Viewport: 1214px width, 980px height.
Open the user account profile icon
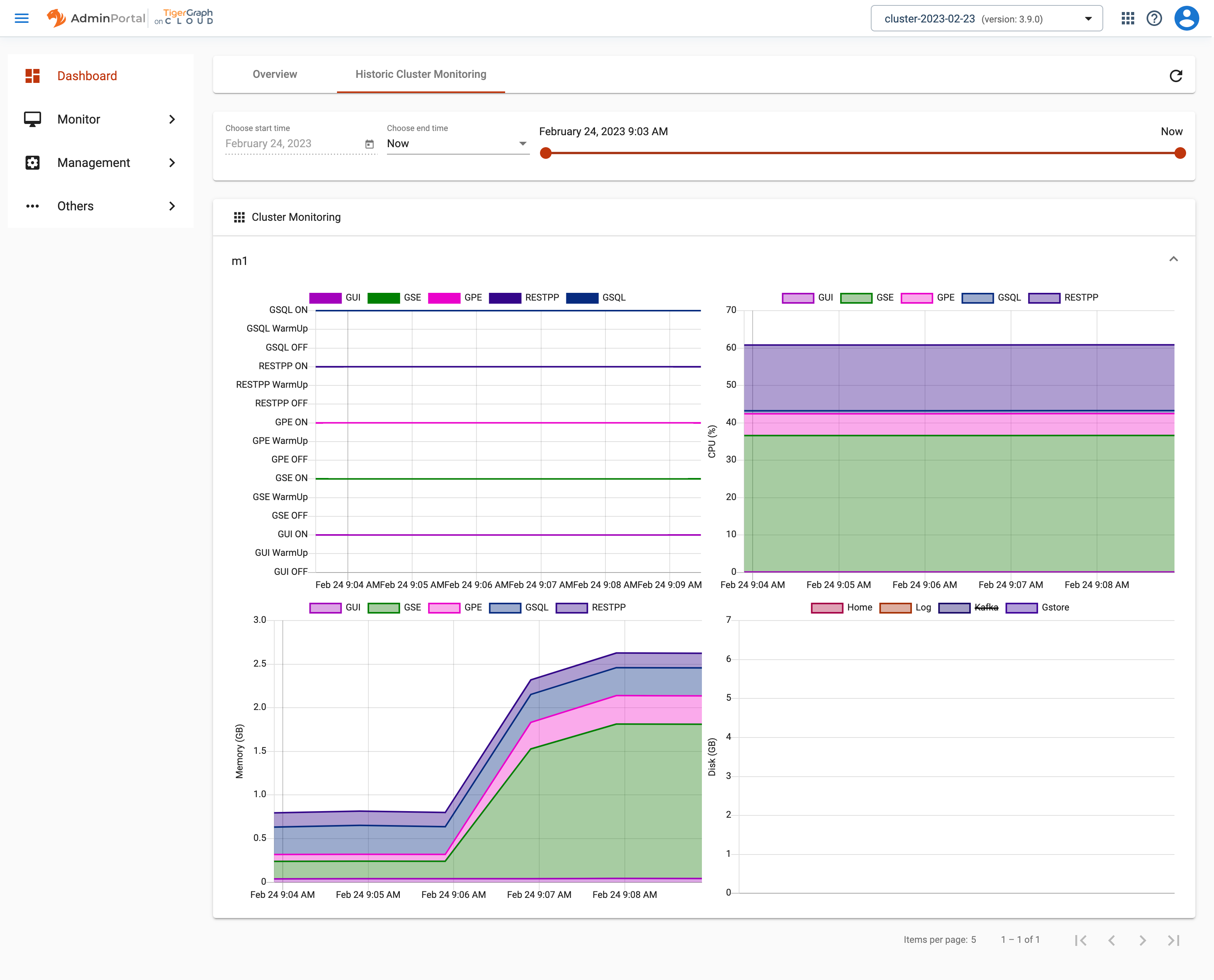point(1187,18)
